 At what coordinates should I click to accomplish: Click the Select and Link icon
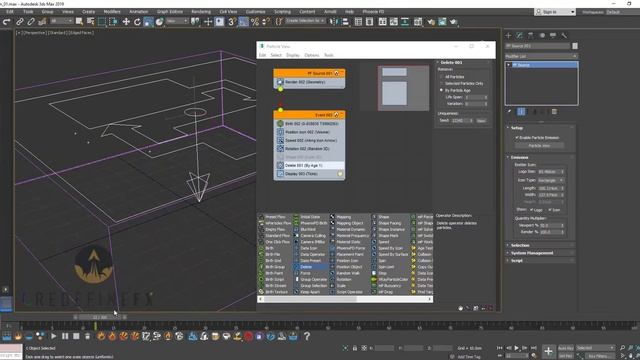pyautogui.click(x=20, y=22)
